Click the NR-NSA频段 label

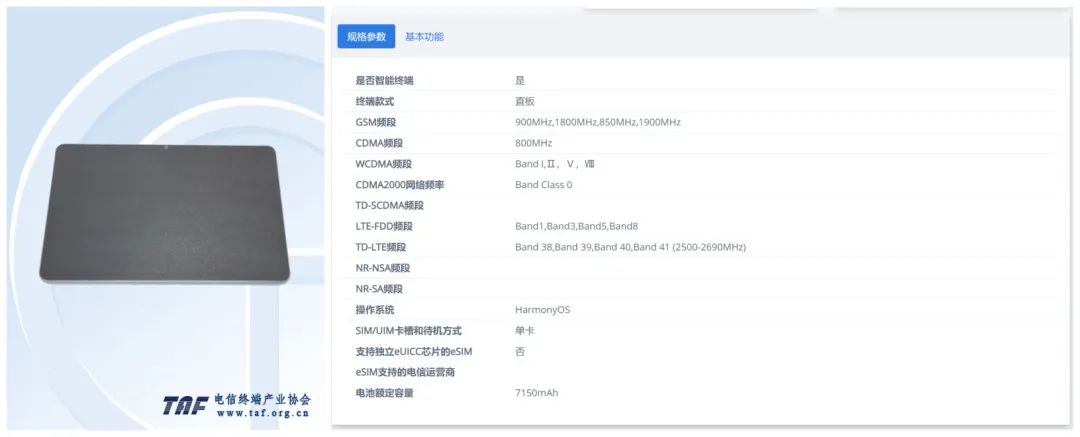(x=382, y=268)
